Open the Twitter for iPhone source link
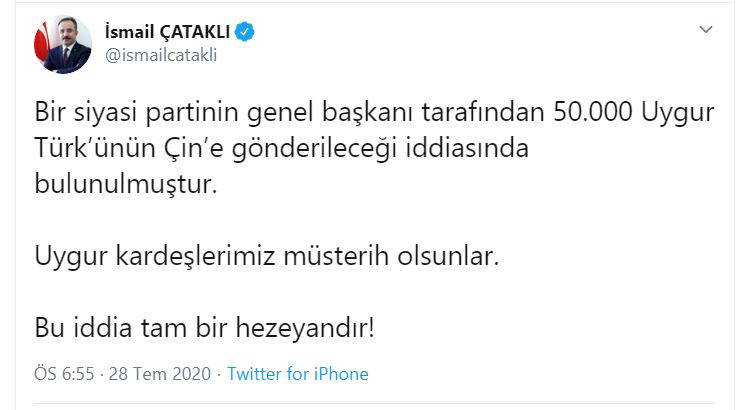Viewport: 741px width, 410px height. tap(297, 374)
